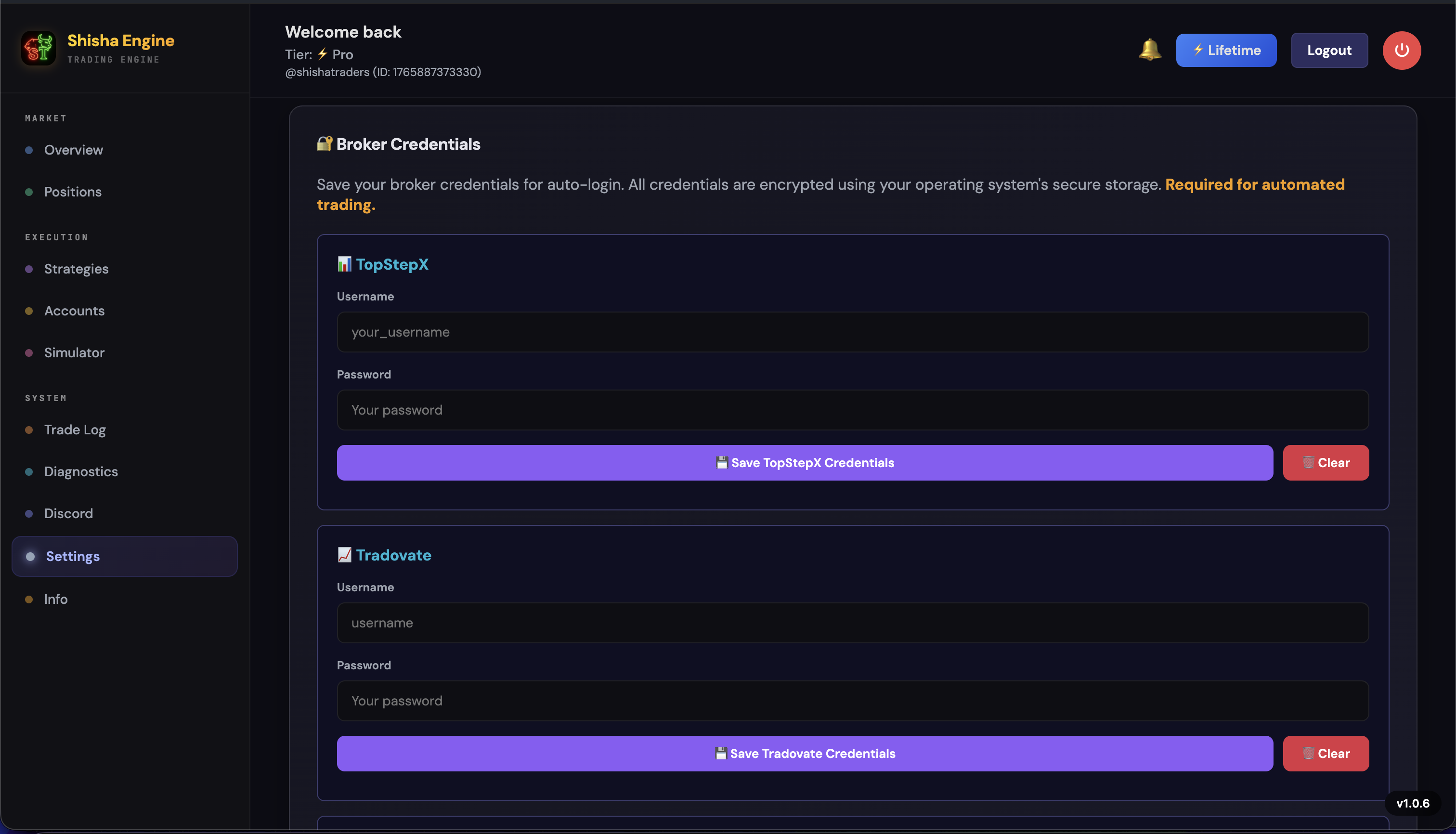
Task: Click the power button in top right
Action: click(1402, 50)
